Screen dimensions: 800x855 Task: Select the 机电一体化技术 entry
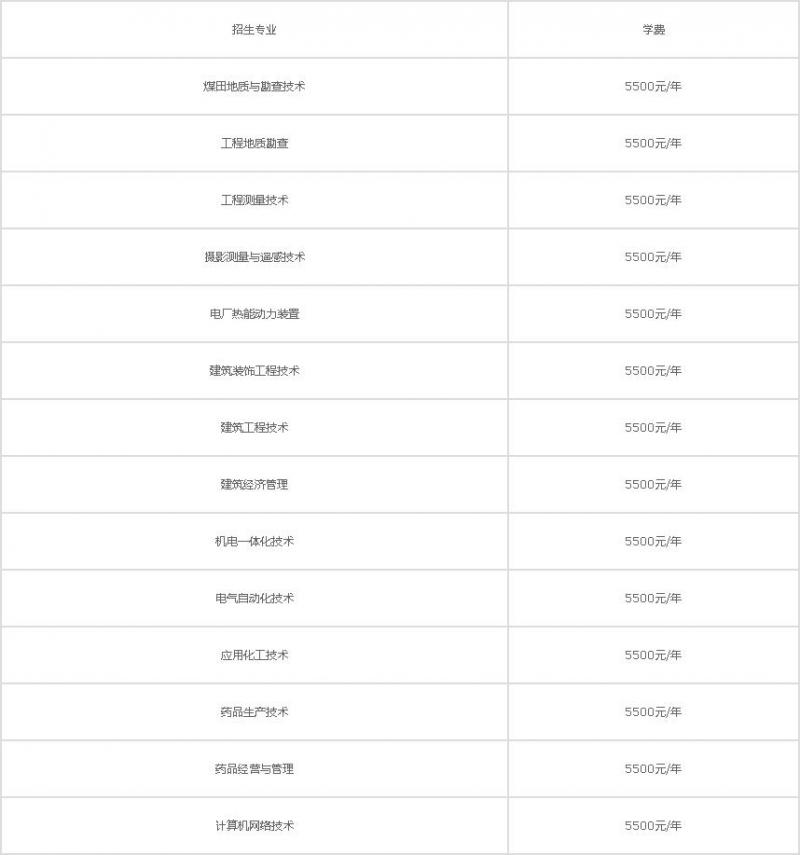point(254,542)
